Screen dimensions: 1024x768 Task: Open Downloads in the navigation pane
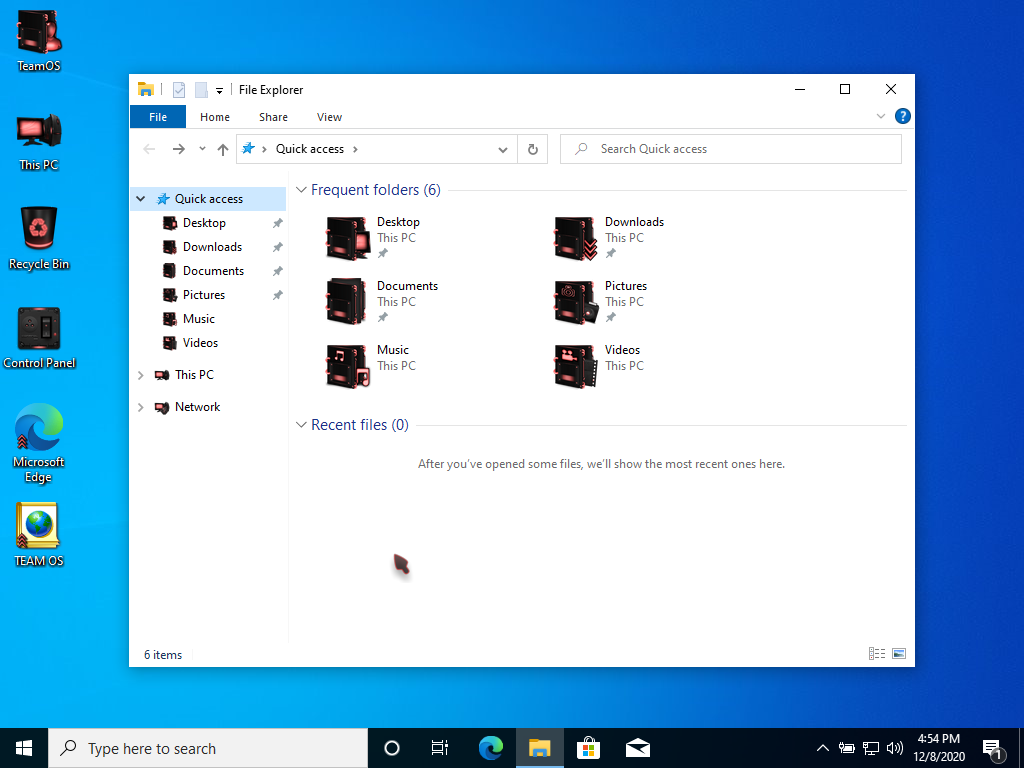pos(212,247)
